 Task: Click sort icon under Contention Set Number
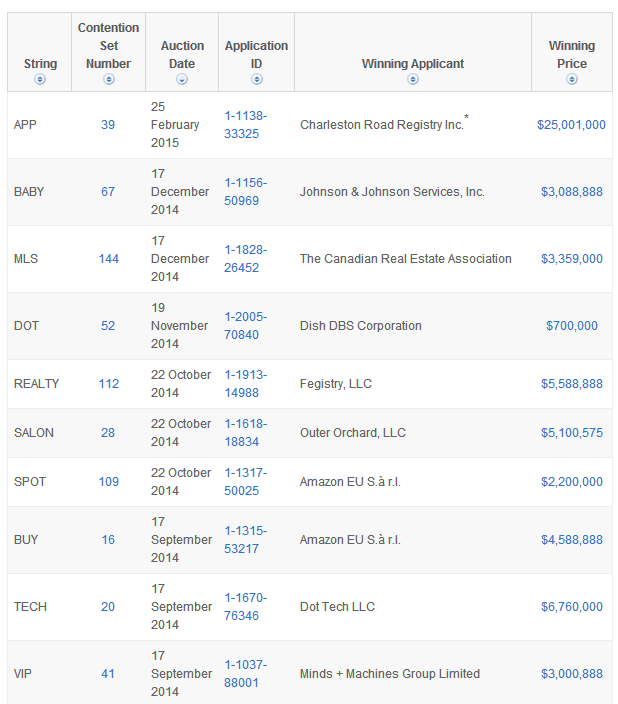point(109,79)
